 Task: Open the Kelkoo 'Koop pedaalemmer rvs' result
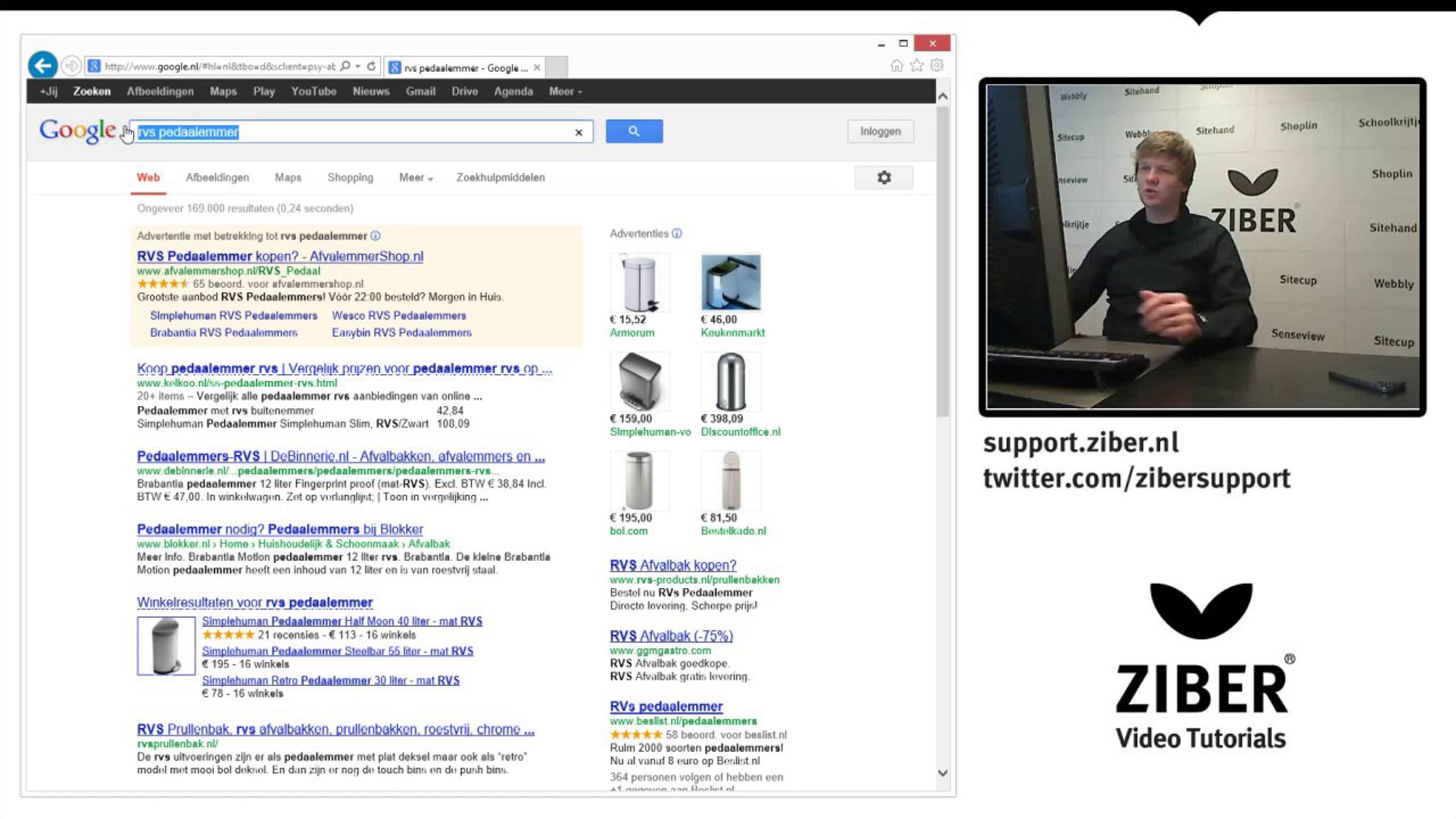tap(345, 369)
